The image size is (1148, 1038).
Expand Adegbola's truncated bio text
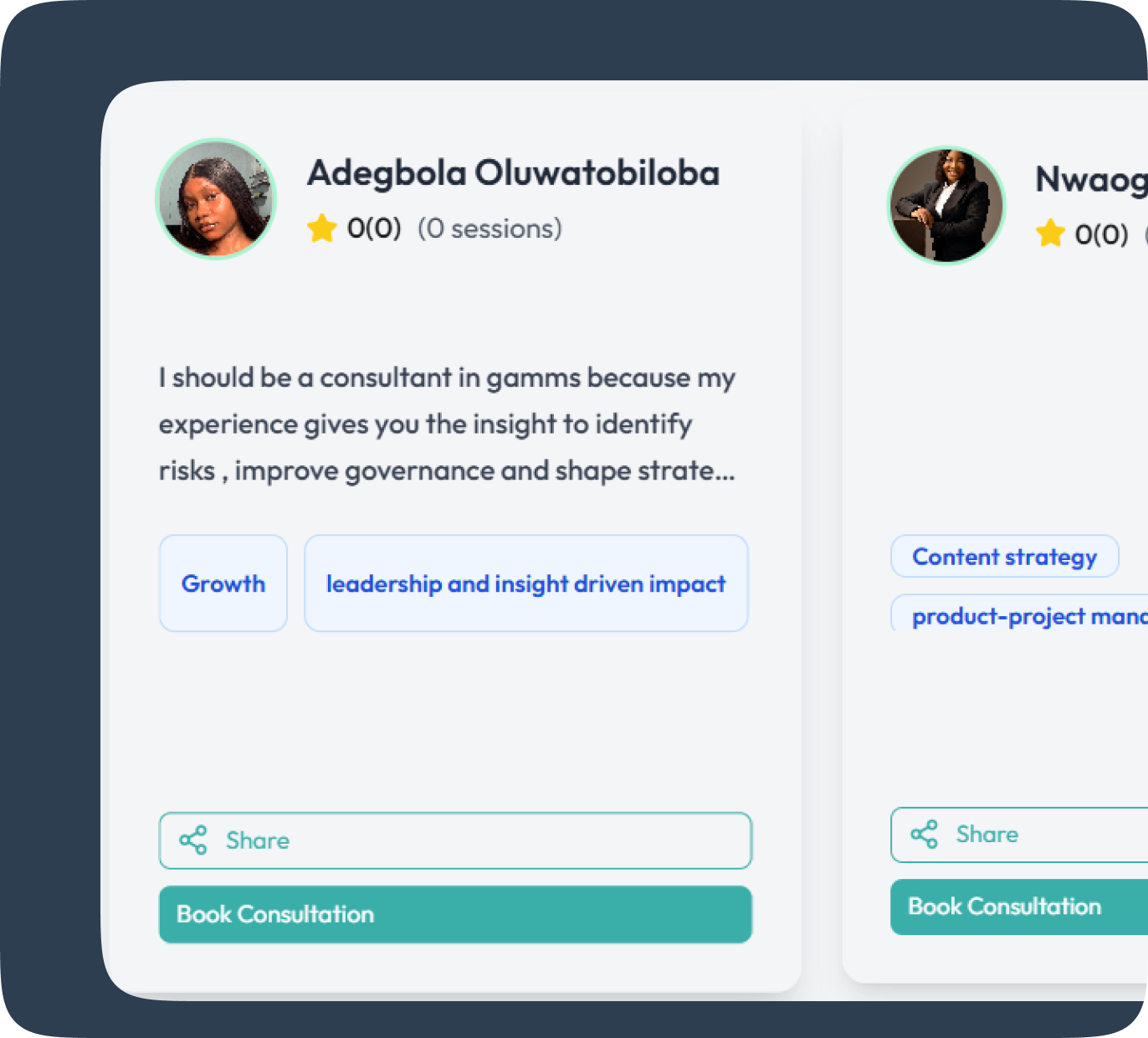coord(446,424)
